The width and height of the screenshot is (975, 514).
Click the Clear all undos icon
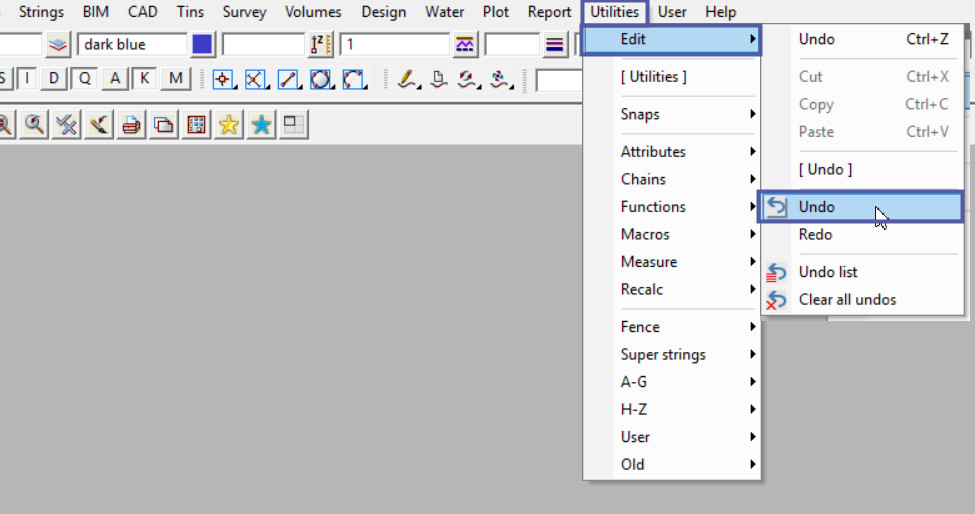coord(776,300)
